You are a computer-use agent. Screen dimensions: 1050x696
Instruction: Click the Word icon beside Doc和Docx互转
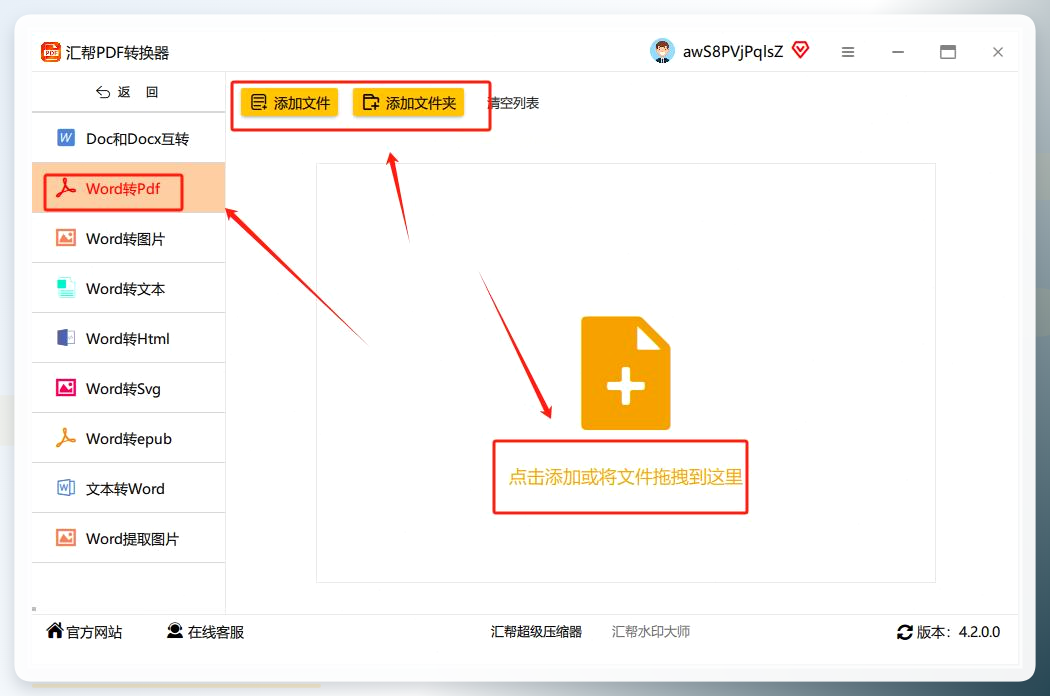click(66, 138)
